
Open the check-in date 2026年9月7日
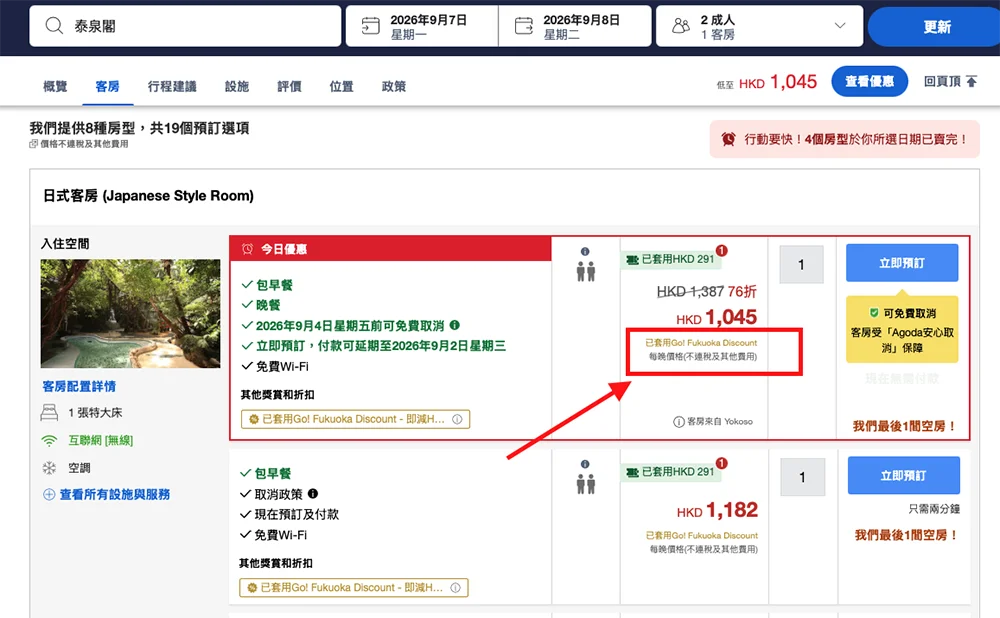[422, 26]
